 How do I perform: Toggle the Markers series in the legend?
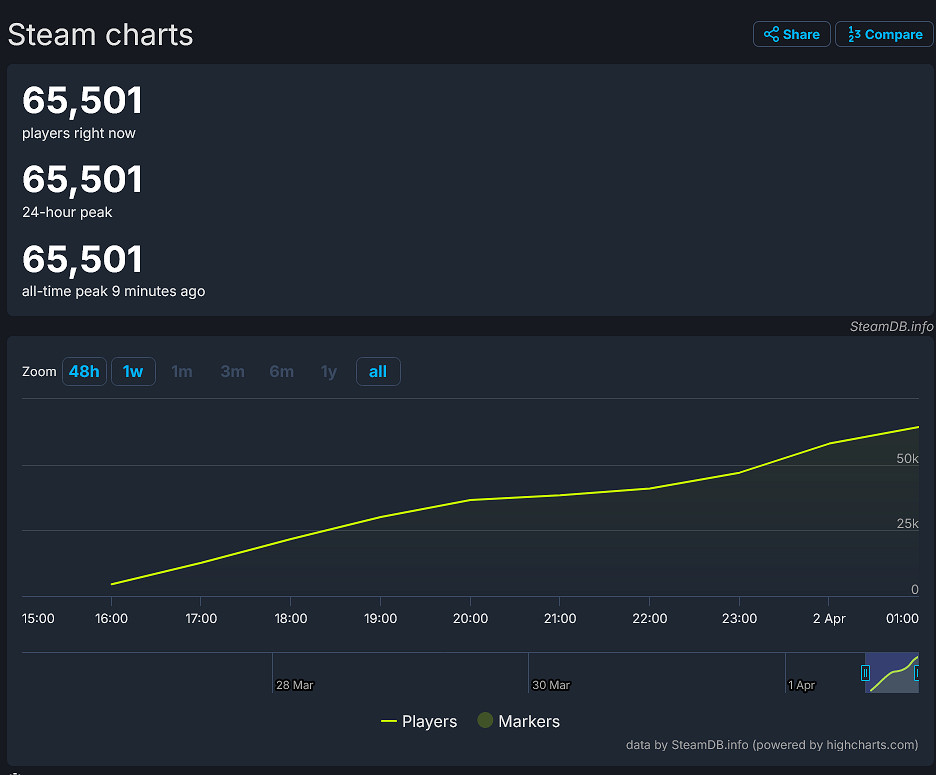518,721
